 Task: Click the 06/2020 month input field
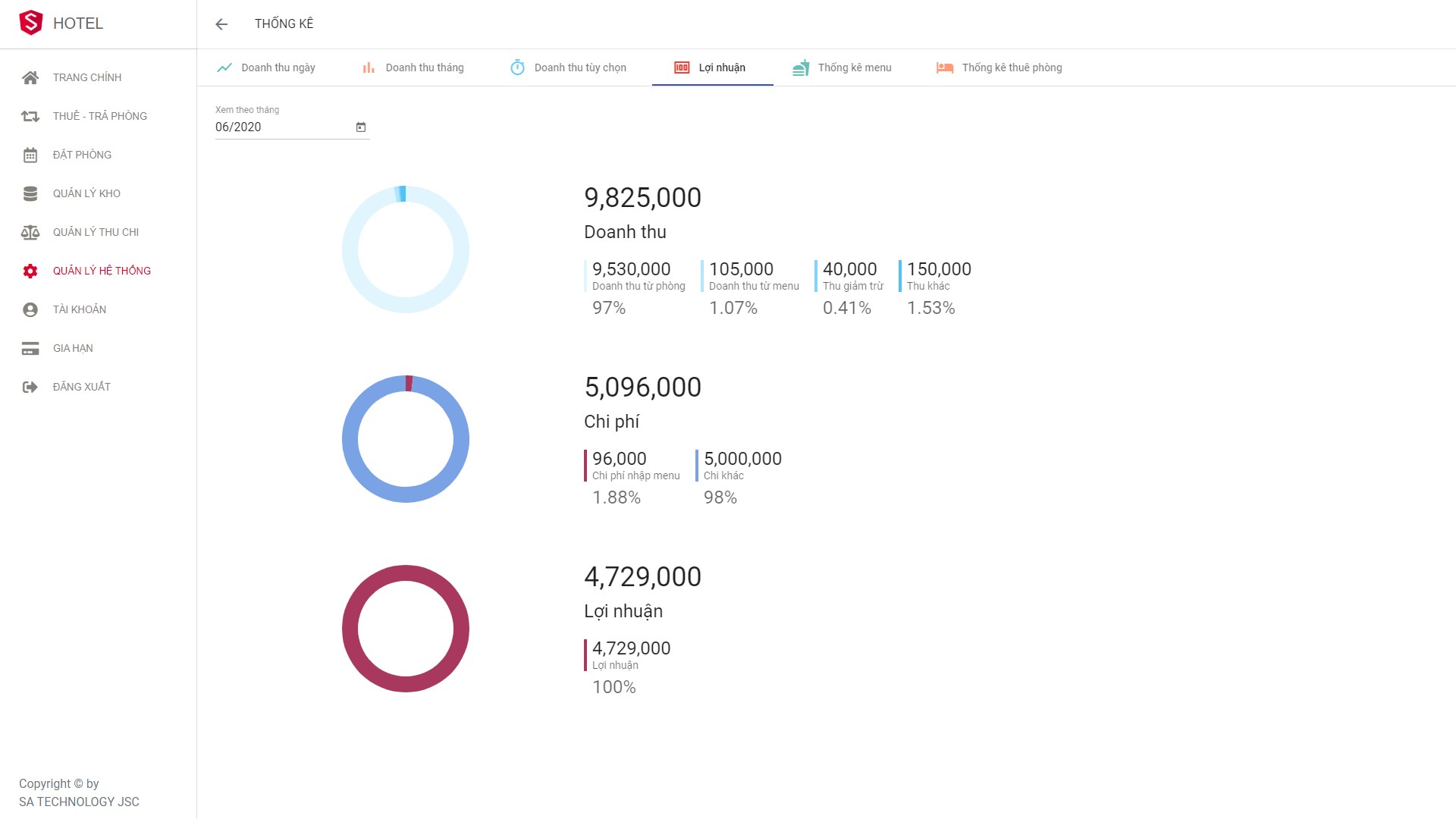coord(281,127)
